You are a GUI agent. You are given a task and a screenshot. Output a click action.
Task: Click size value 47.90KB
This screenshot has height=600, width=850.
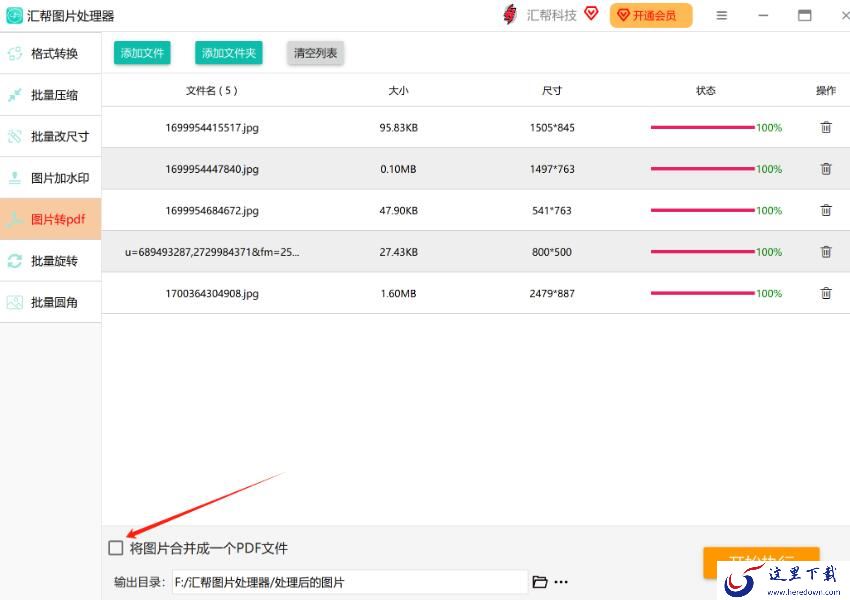tap(398, 211)
